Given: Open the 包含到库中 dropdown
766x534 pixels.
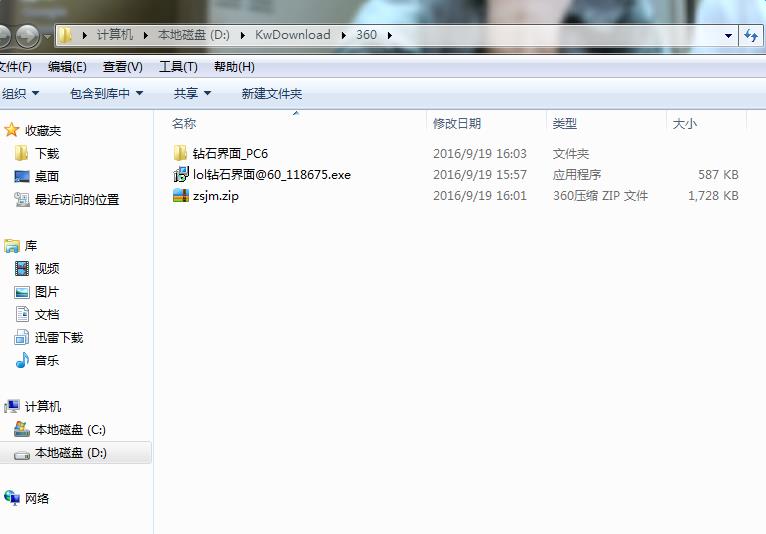Looking at the screenshot, I should tap(106, 93).
